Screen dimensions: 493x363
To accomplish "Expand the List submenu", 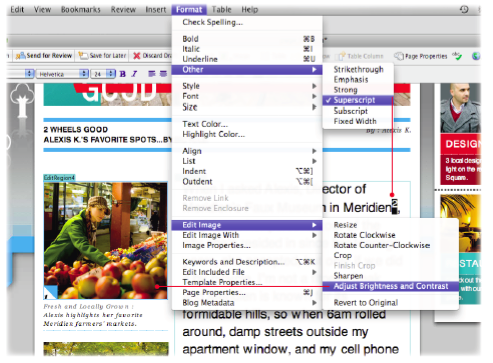I will tap(247, 161).
